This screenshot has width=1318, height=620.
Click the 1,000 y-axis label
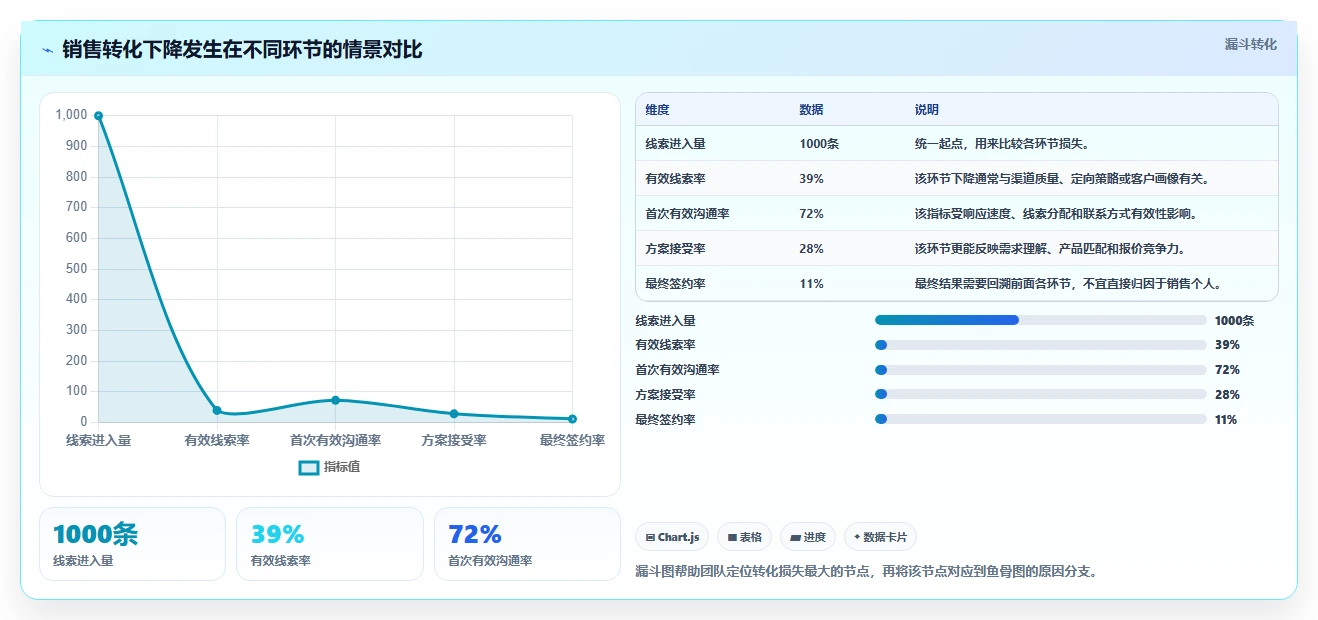pos(72,115)
